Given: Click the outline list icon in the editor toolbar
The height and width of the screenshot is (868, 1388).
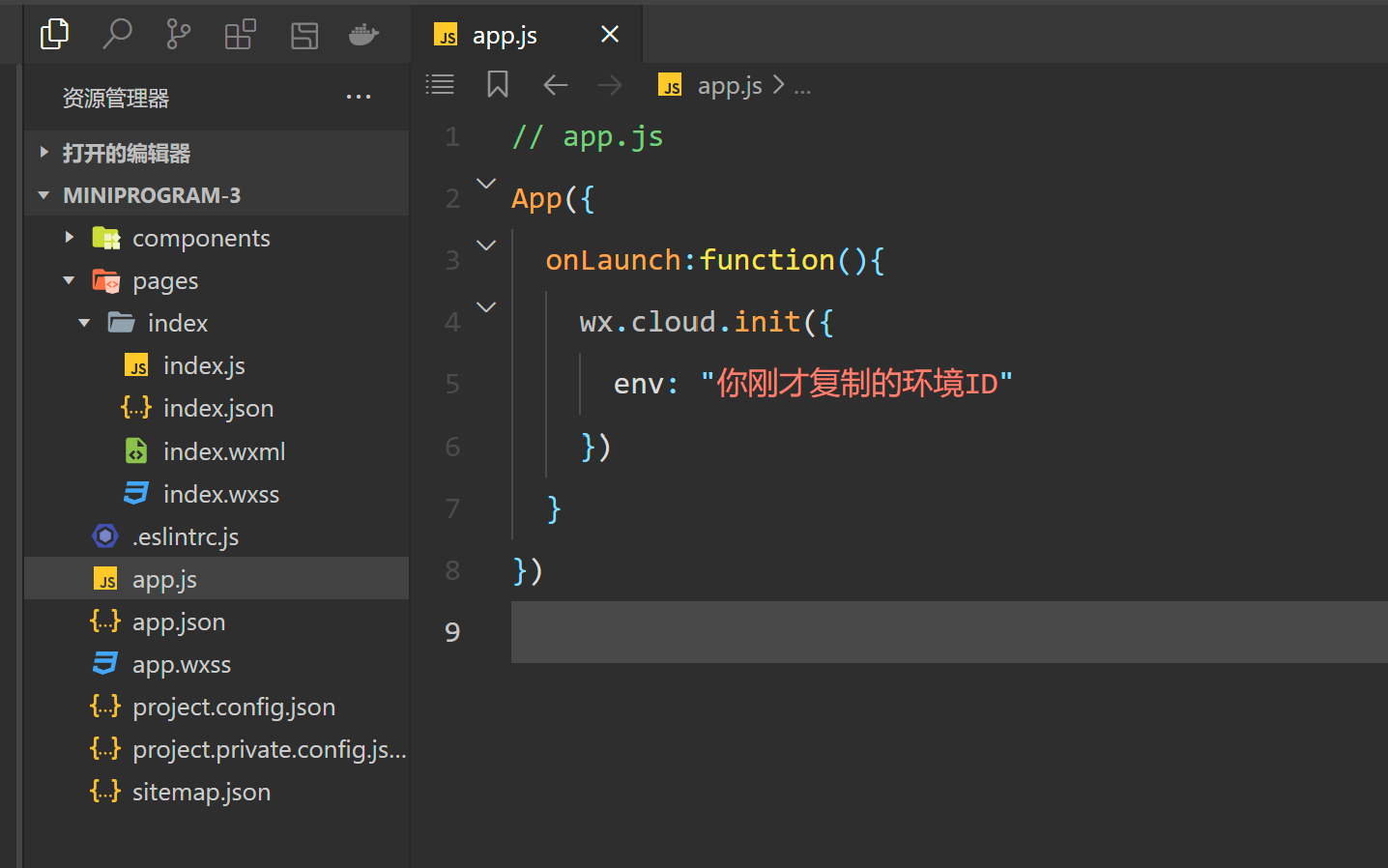Looking at the screenshot, I should (440, 84).
